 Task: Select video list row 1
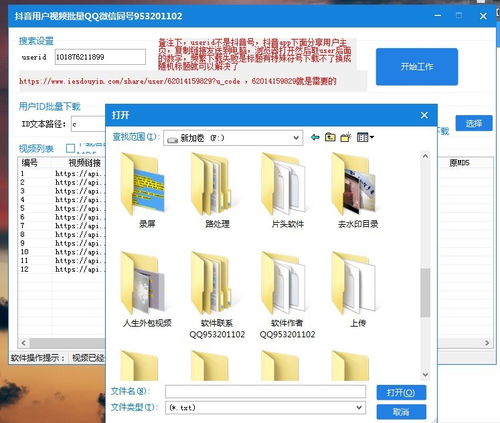click(x=62, y=173)
